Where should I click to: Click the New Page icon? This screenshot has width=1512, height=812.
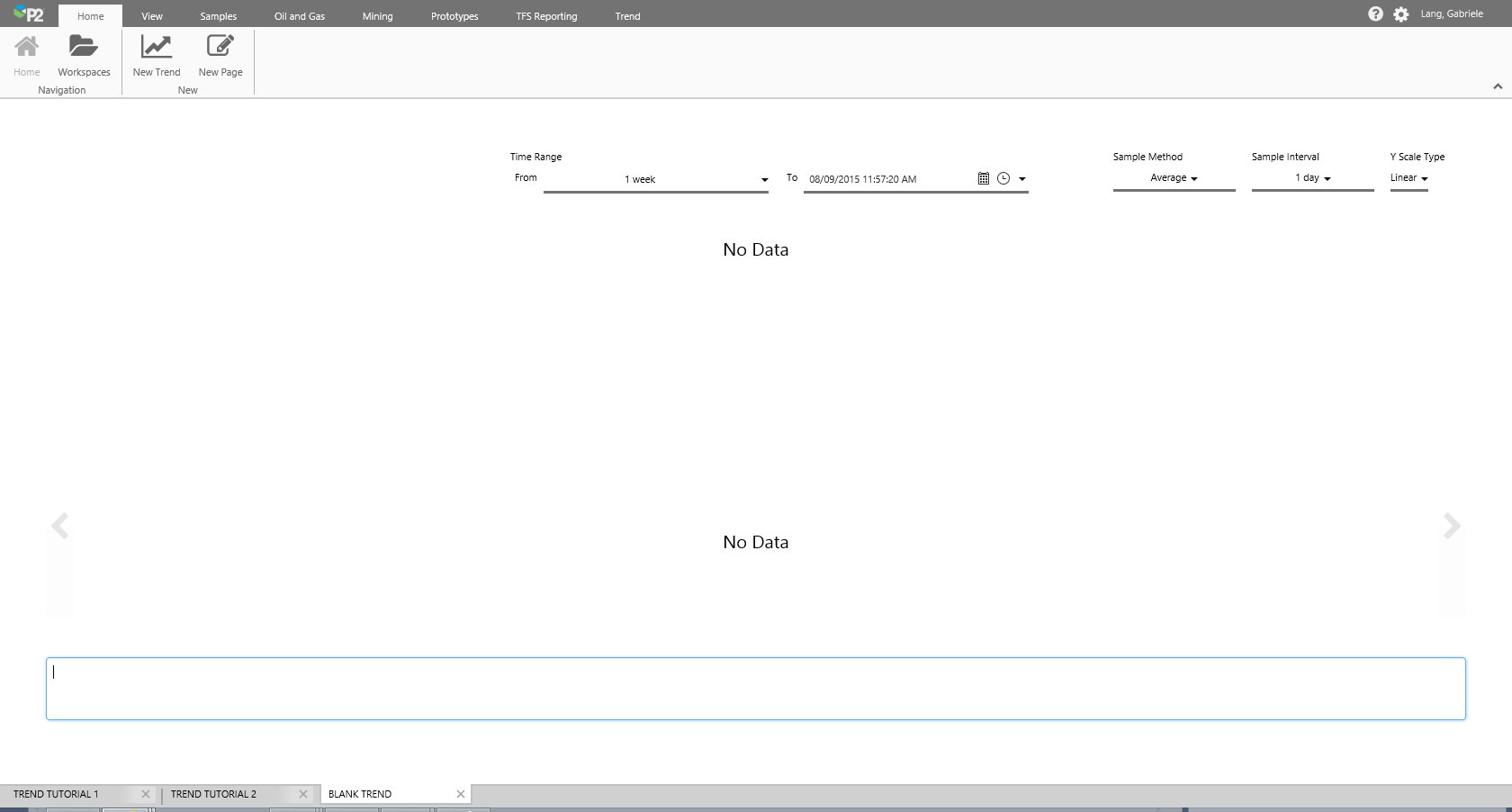pyautogui.click(x=220, y=47)
